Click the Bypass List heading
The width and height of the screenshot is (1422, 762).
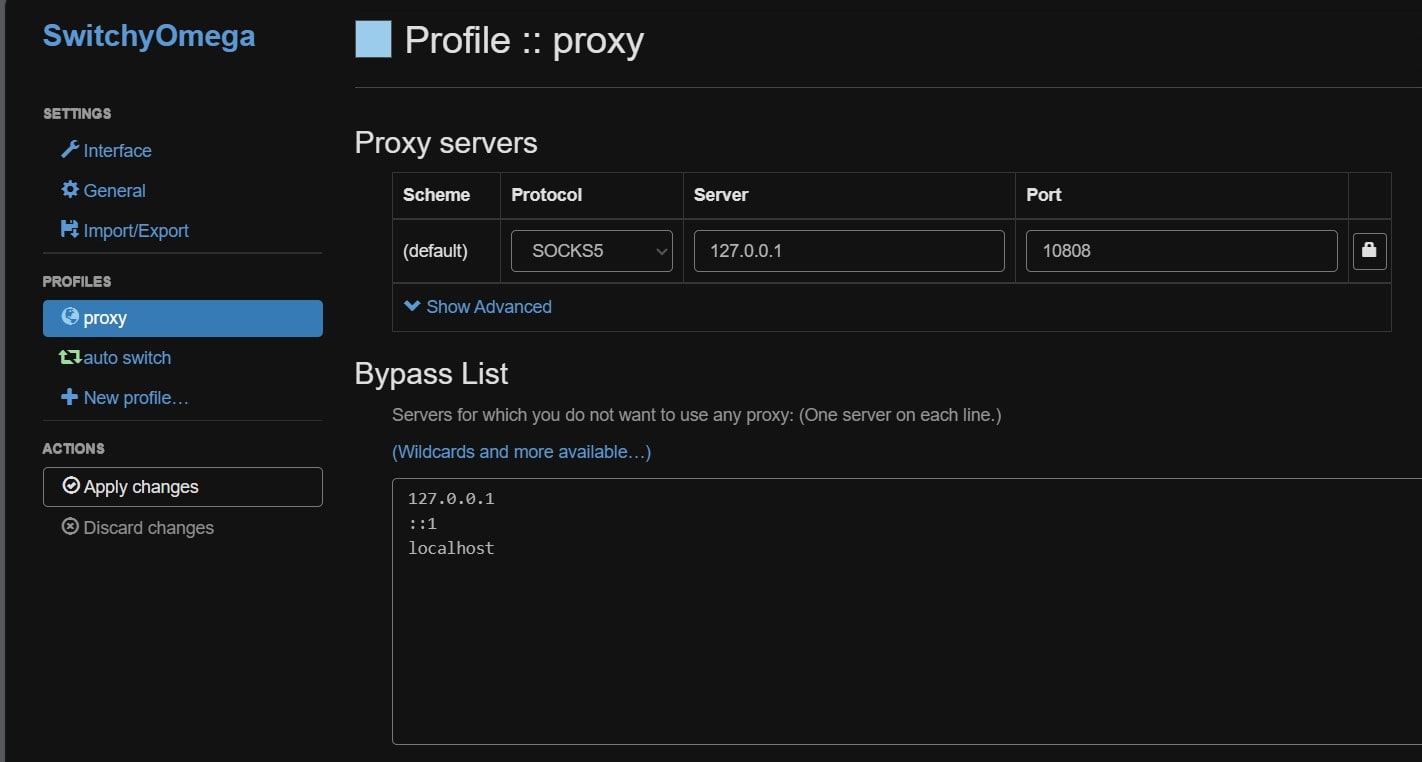coord(431,374)
